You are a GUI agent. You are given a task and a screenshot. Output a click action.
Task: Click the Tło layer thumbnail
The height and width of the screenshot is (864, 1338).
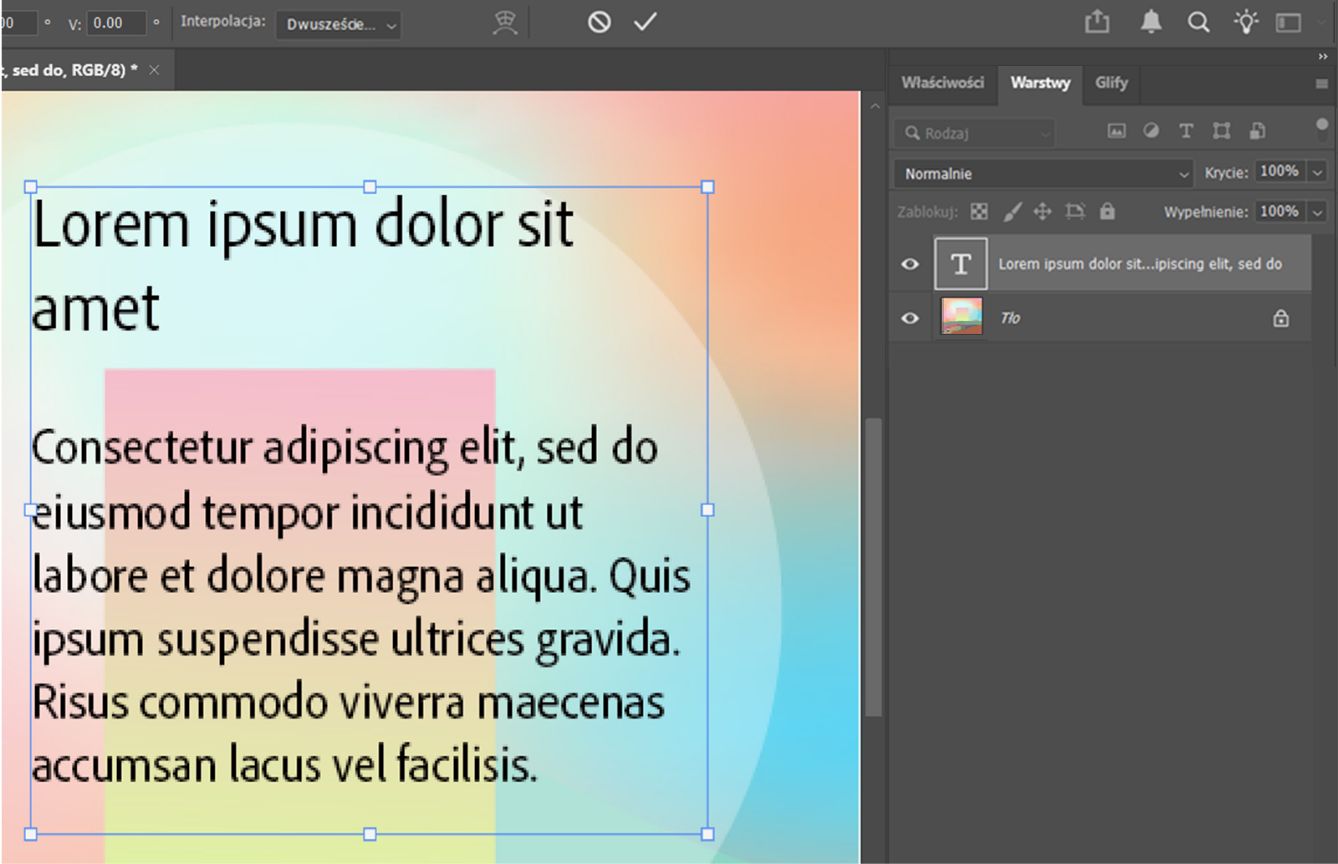pyautogui.click(x=960, y=317)
